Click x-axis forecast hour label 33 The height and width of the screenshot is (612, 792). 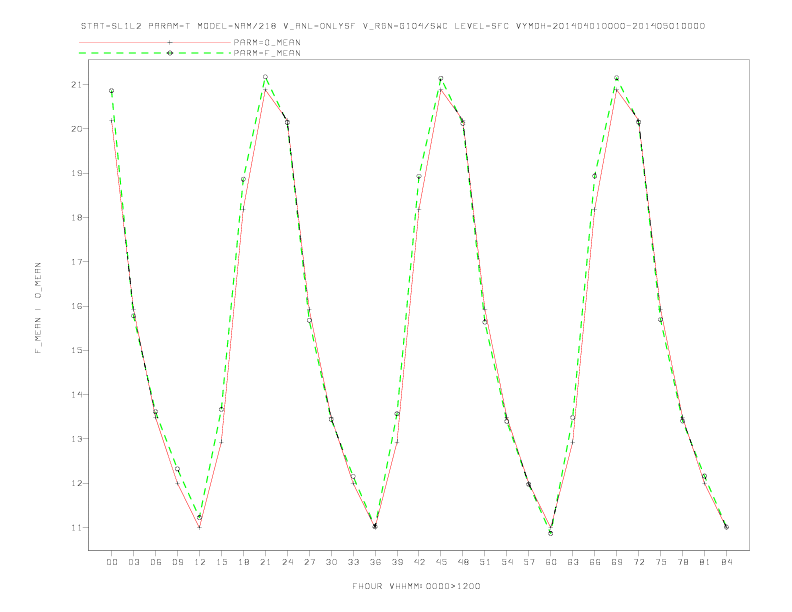[x=353, y=562]
